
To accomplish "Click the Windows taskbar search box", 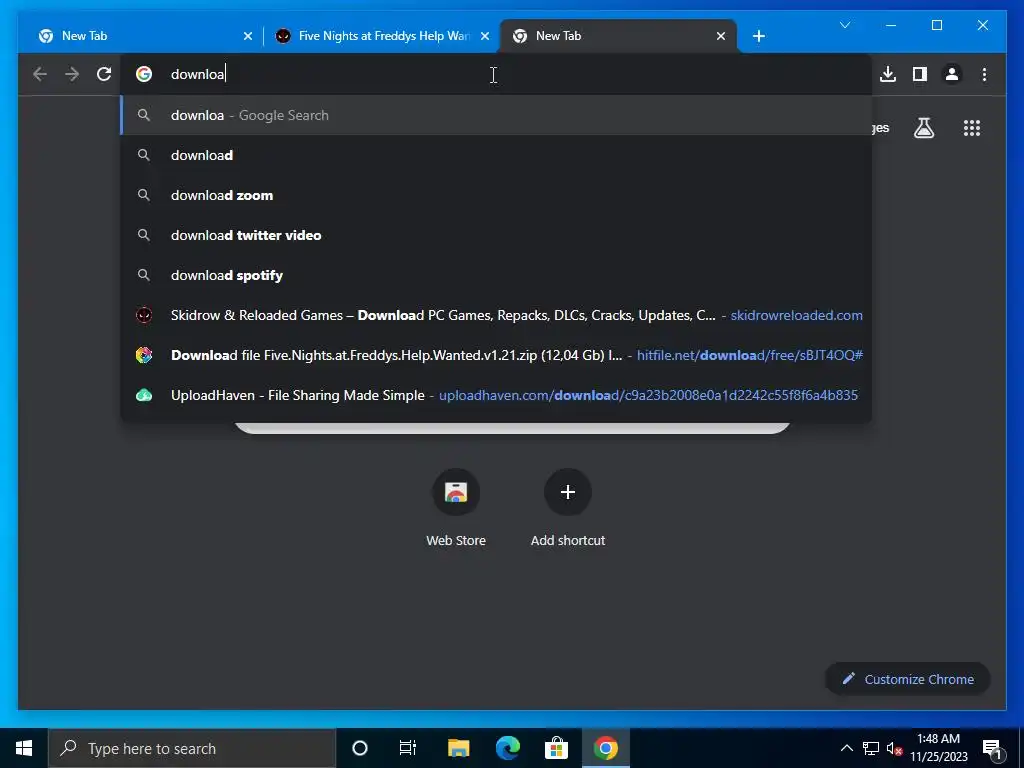I will point(192,748).
